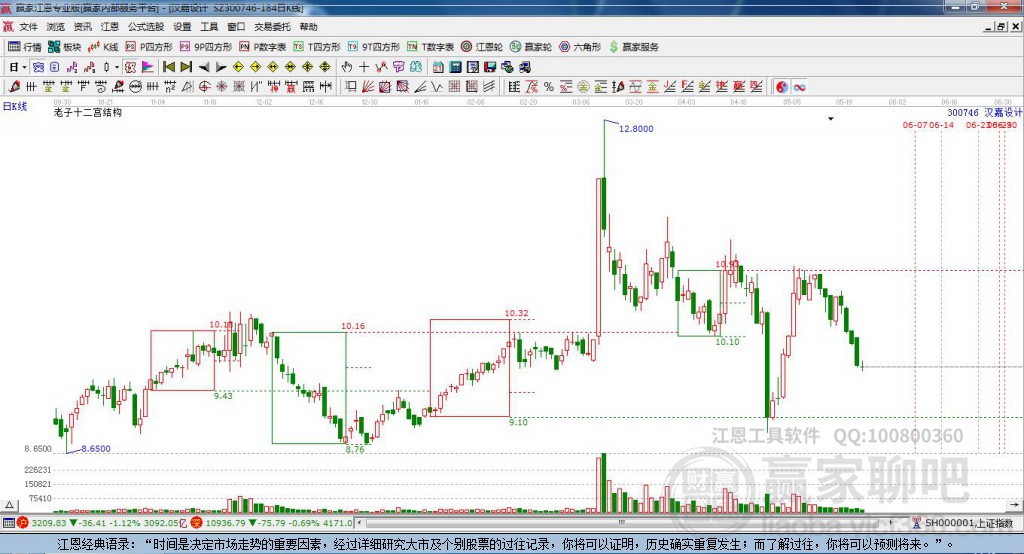Switch to the K线 candlestick chart
Screen dimensions: 1024x554
click(x=104, y=47)
